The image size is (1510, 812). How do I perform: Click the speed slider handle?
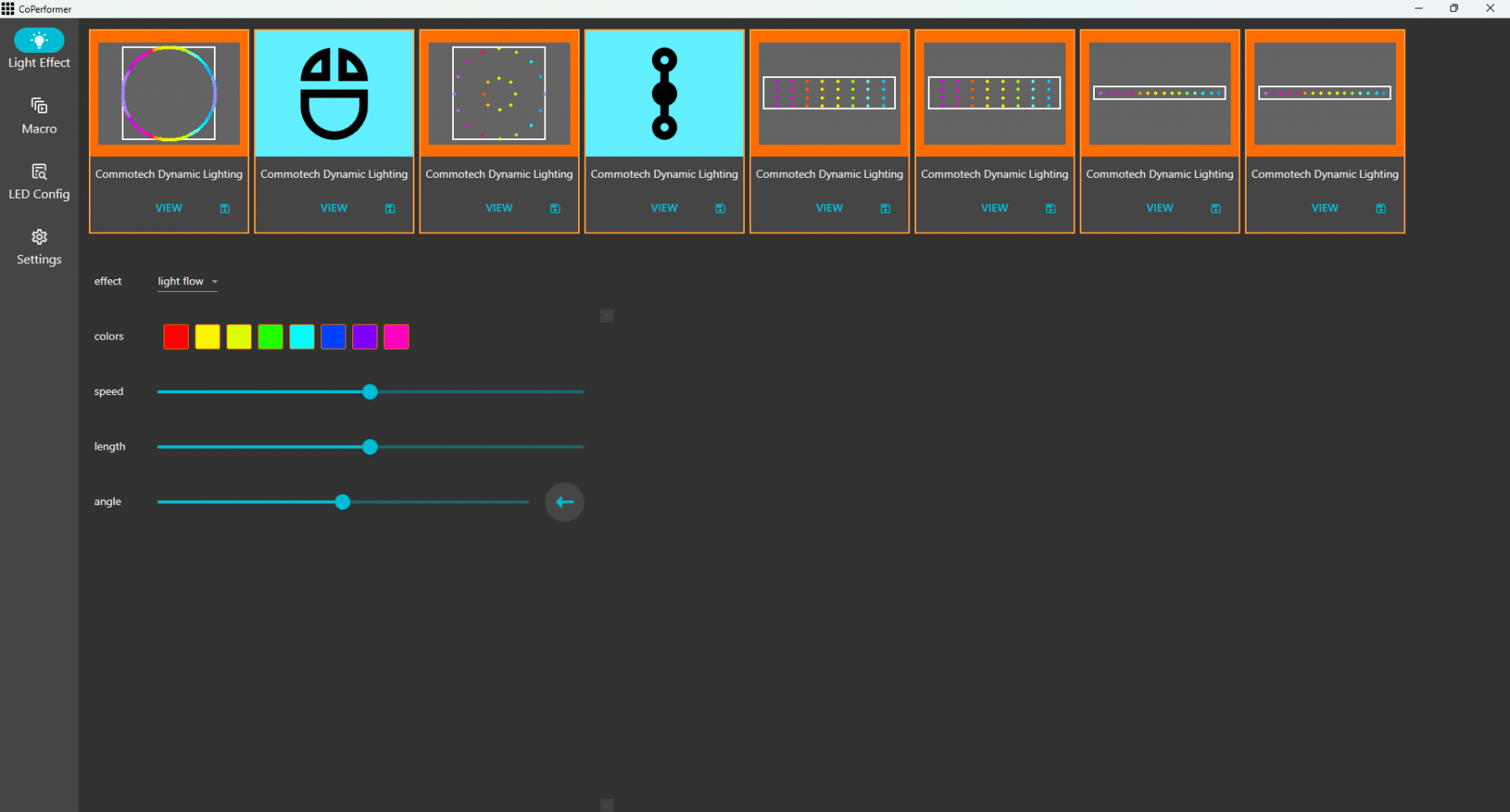pyautogui.click(x=370, y=392)
